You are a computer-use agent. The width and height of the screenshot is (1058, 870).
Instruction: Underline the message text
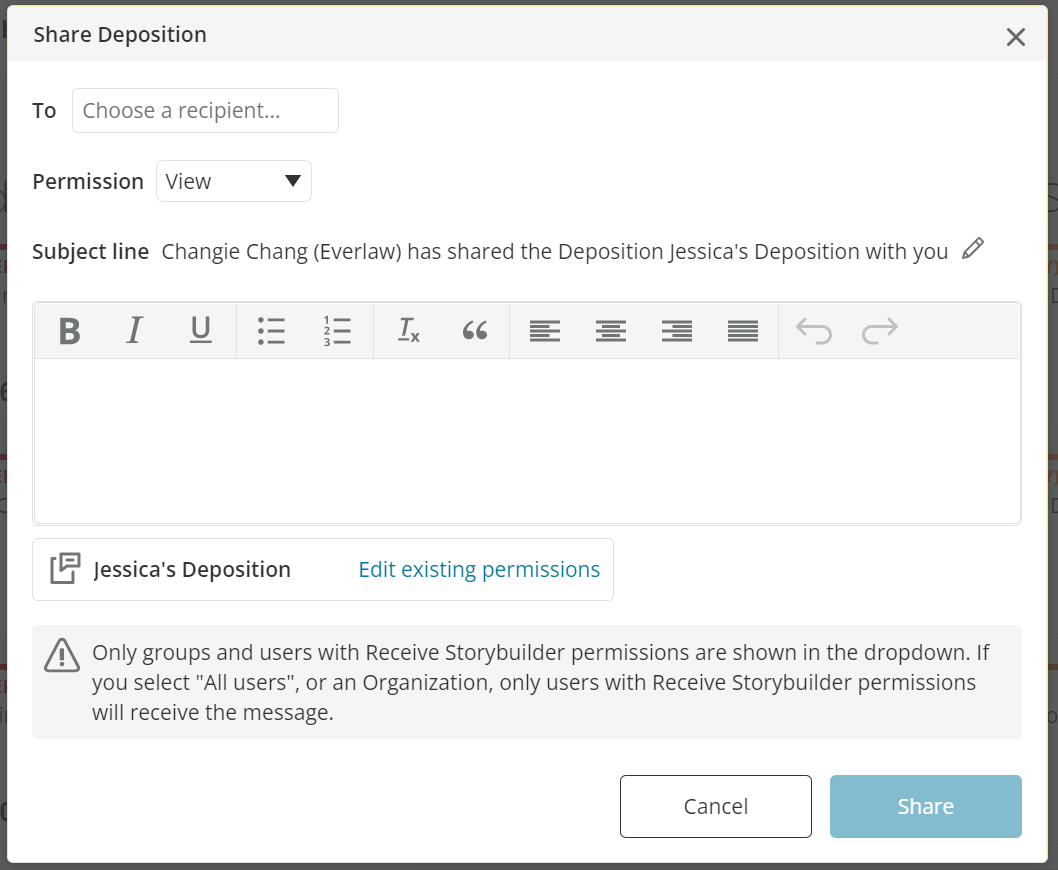tap(200, 331)
